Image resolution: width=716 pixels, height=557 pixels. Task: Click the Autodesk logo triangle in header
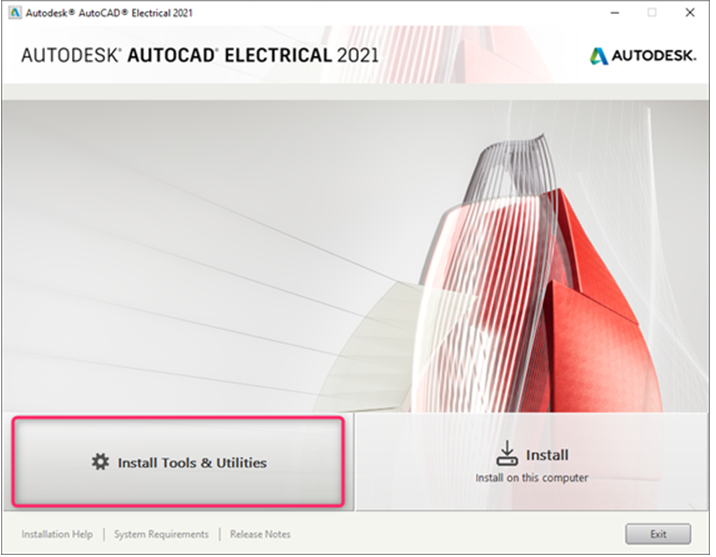click(x=599, y=56)
